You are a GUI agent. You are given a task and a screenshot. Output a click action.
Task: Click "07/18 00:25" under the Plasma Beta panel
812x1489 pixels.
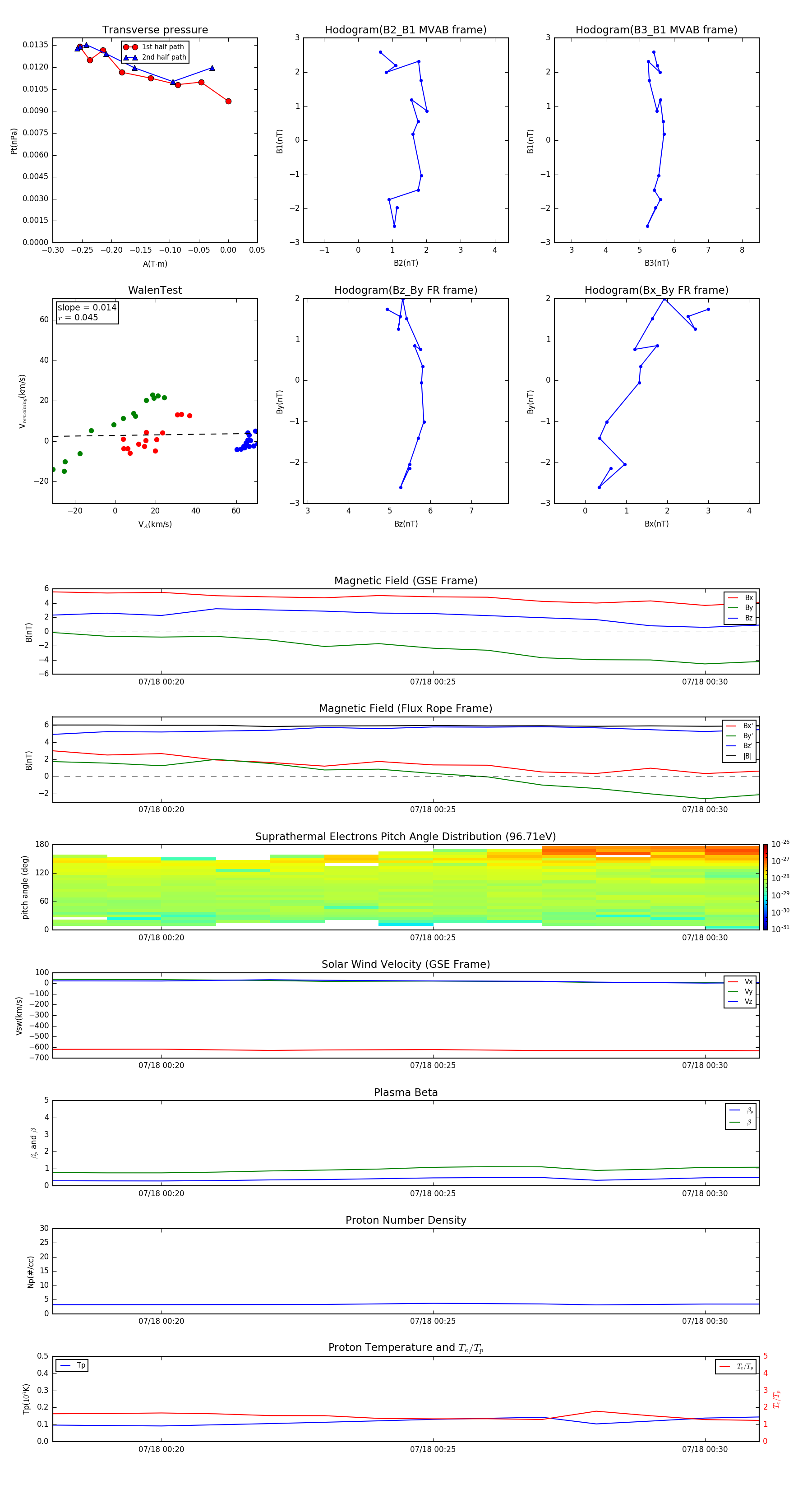433,1193
